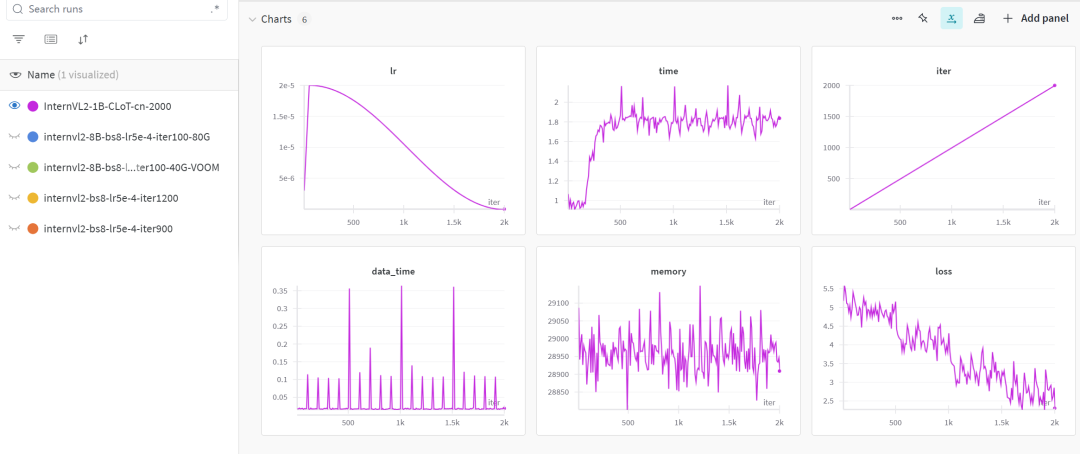Show run internvl2-bs8-lr5e-4-iter1200

click(14, 198)
